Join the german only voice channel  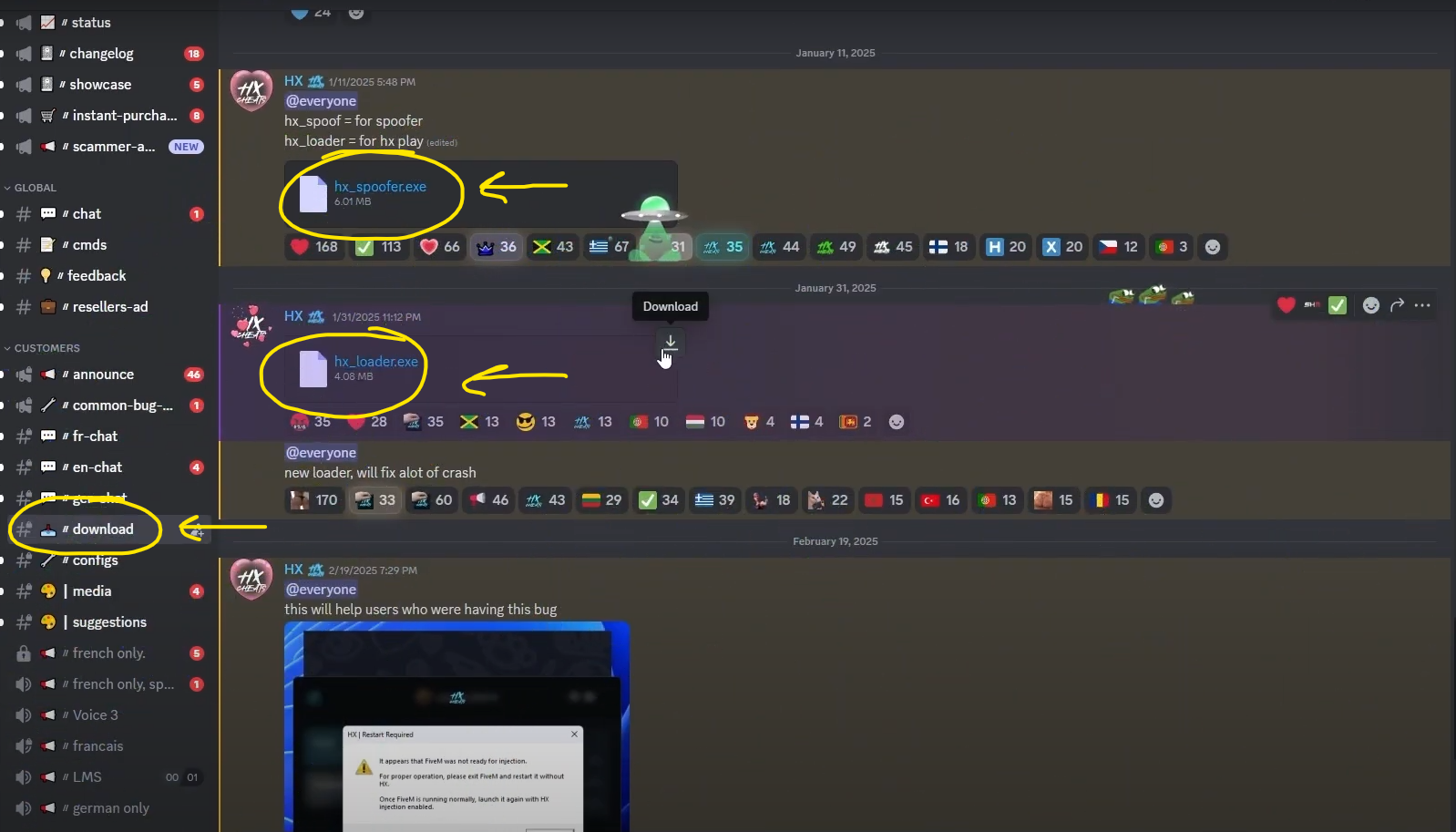coord(108,808)
